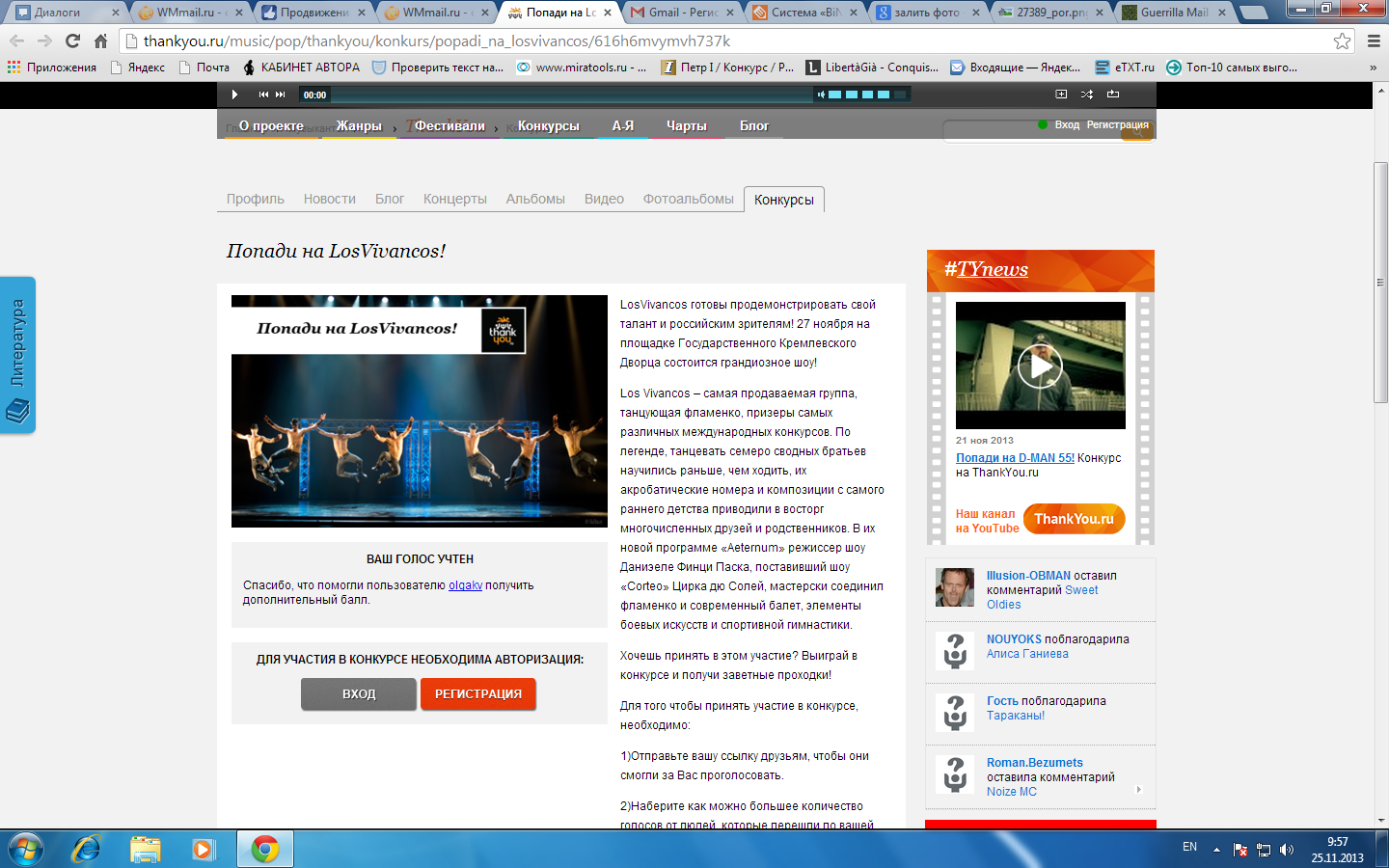Seek within the player progress bar
1389x868 pixels.
[x=572, y=95]
